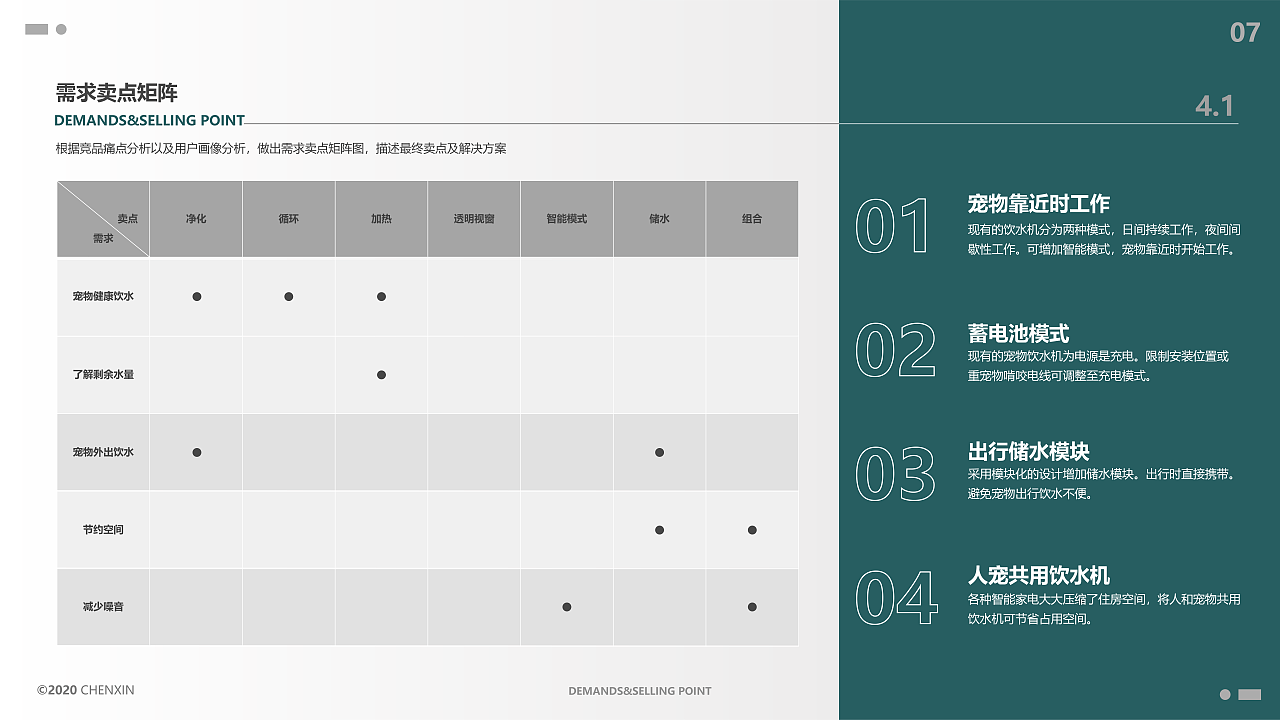Click the outlined number 02
This screenshot has width=1280, height=720.
tap(896, 351)
